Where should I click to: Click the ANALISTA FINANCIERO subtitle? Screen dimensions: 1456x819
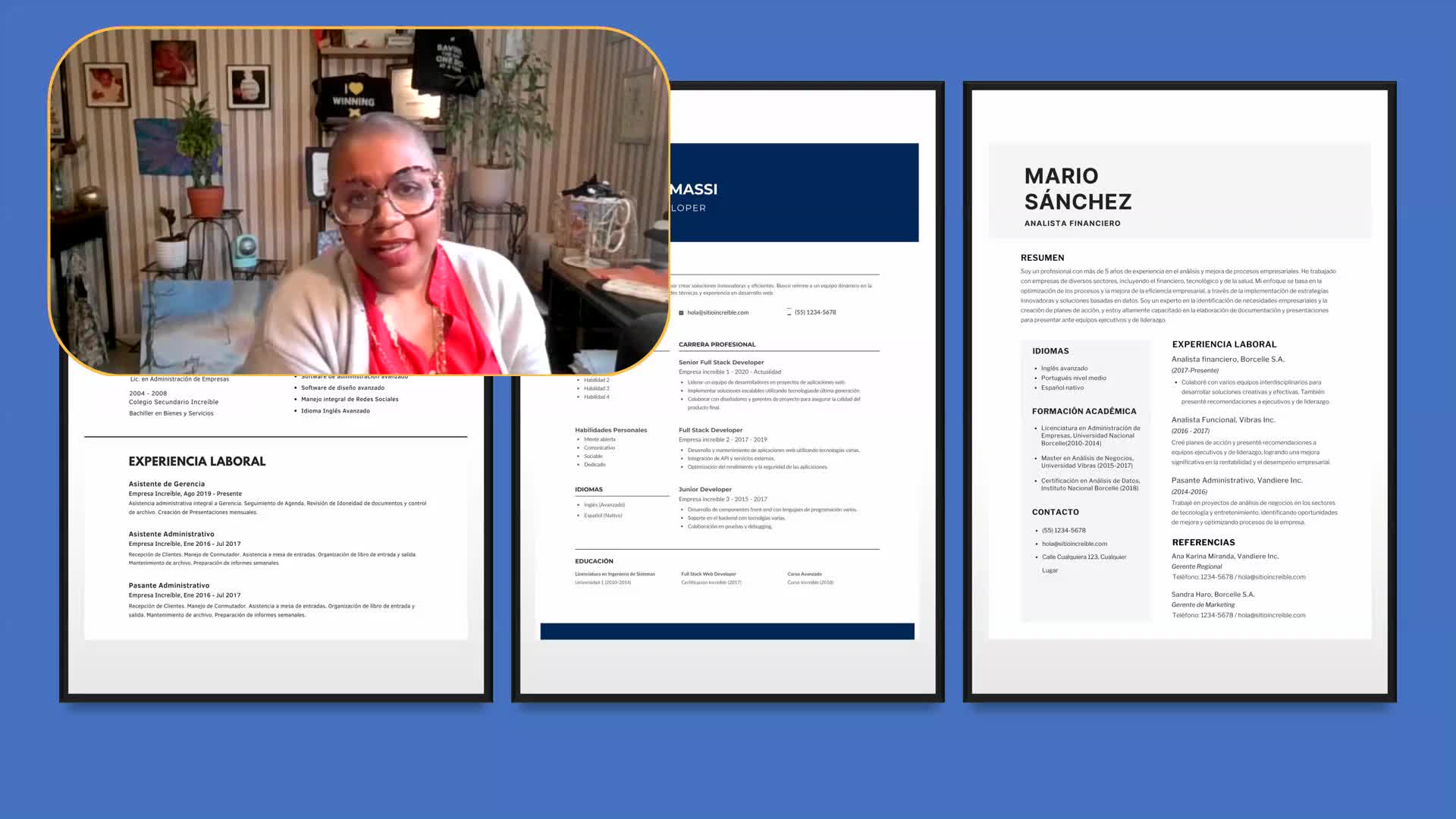[x=1072, y=224]
